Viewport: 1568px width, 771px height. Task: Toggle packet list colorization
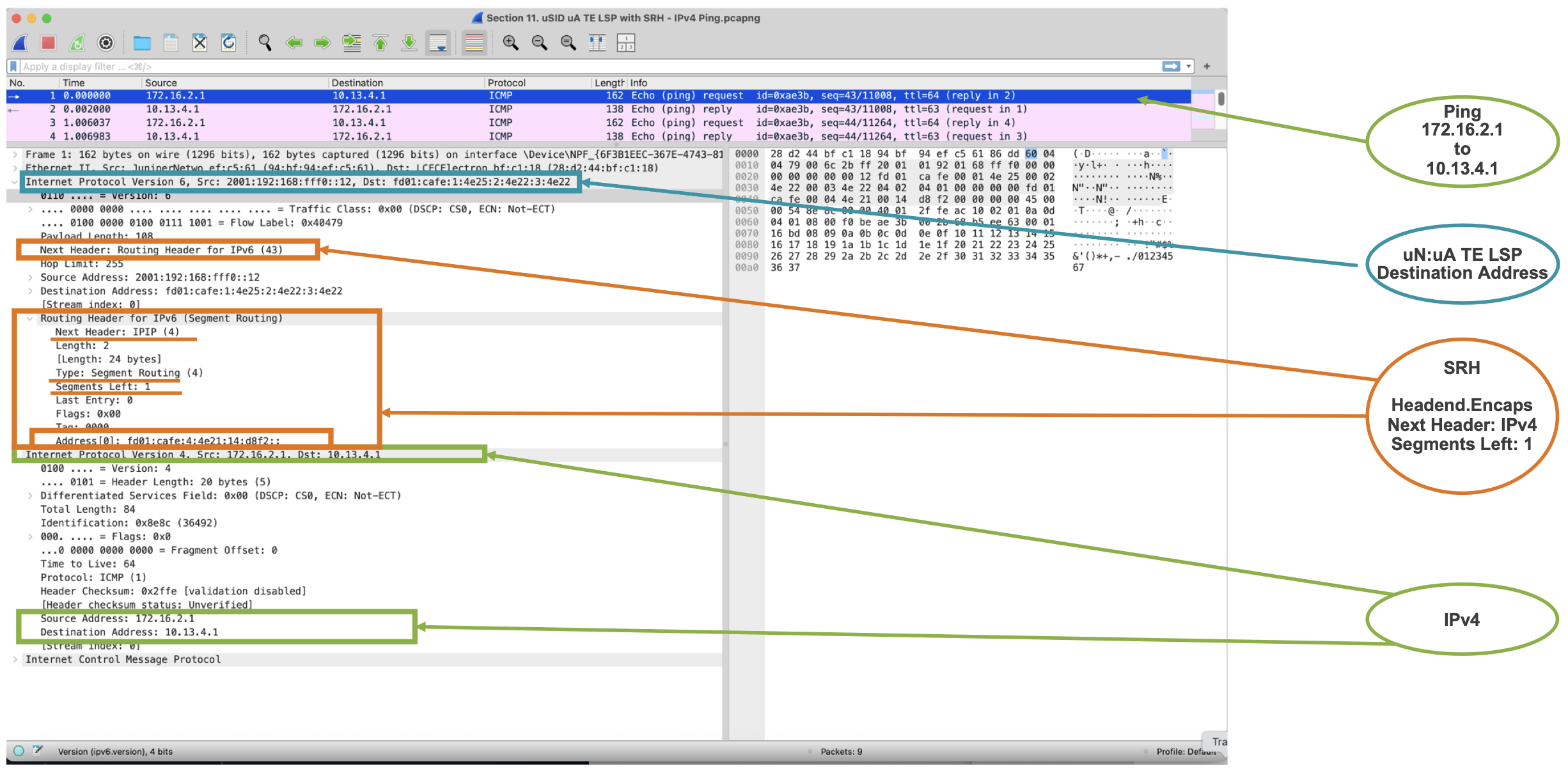[x=474, y=43]
